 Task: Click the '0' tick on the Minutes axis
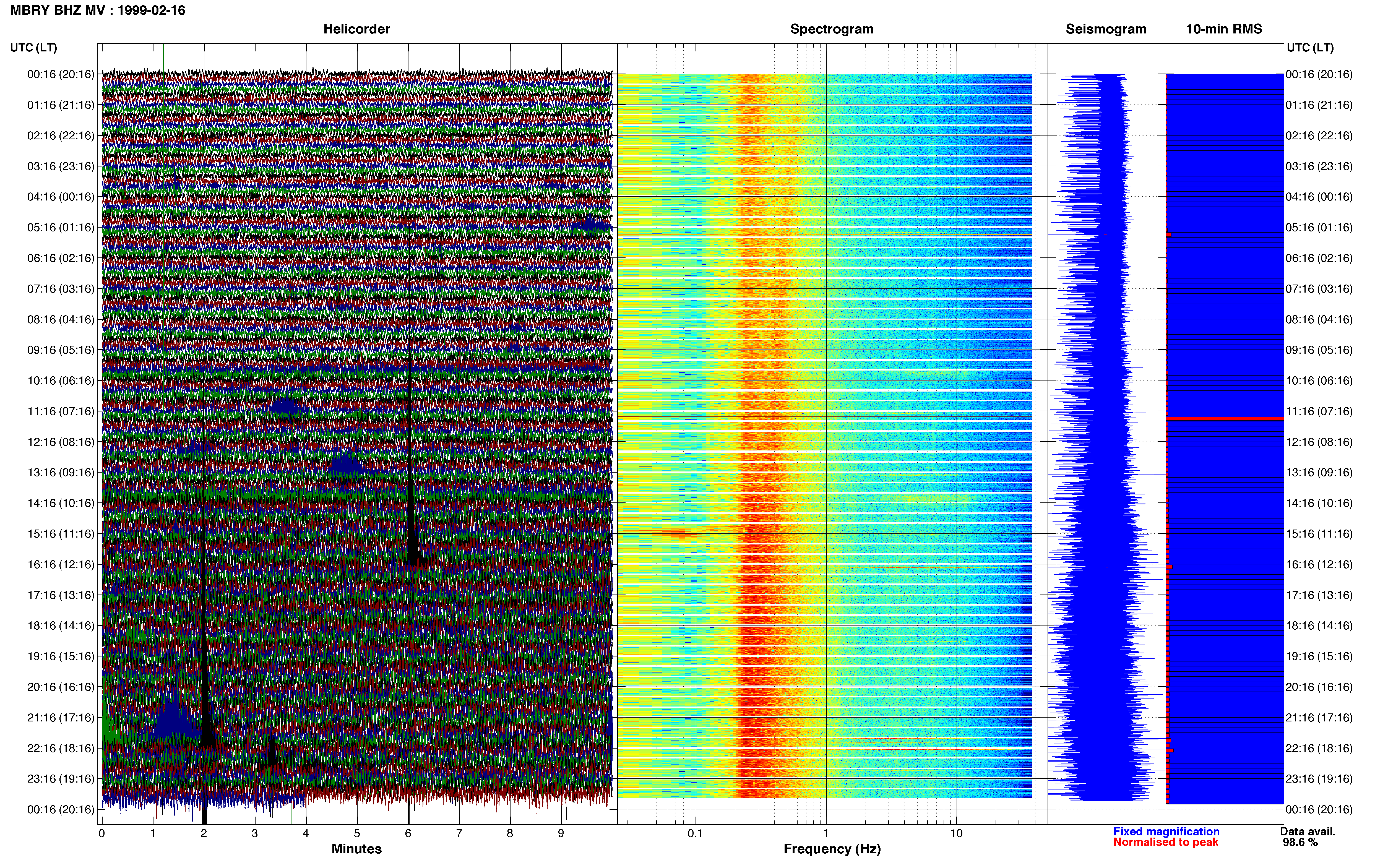coord(101,833)
